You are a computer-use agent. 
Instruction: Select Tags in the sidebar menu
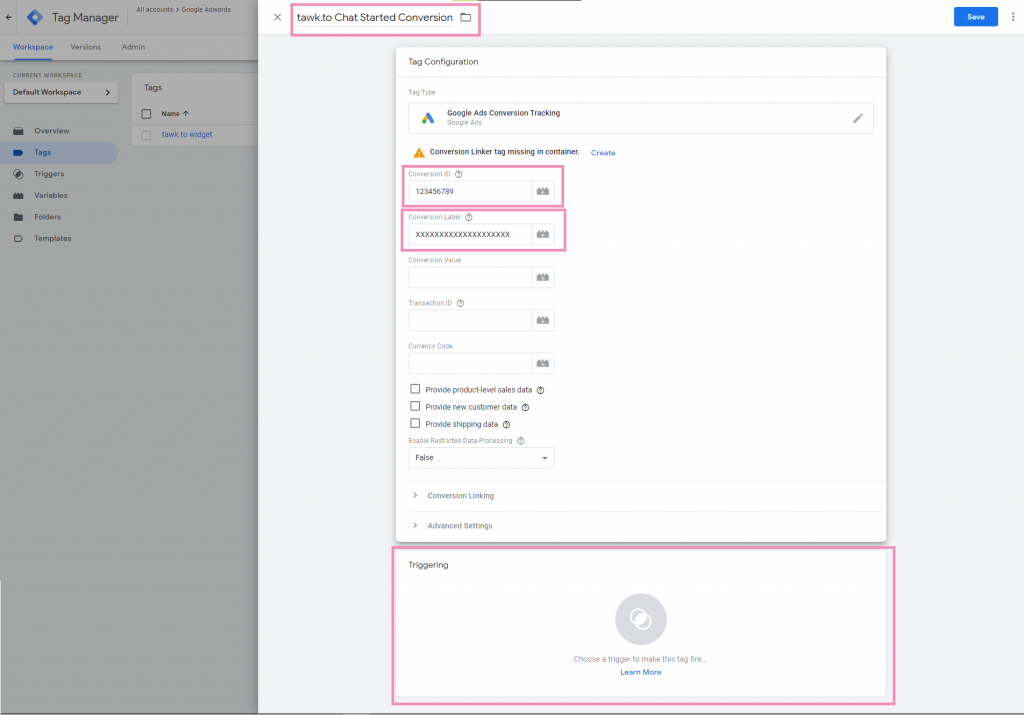point(59,153)
